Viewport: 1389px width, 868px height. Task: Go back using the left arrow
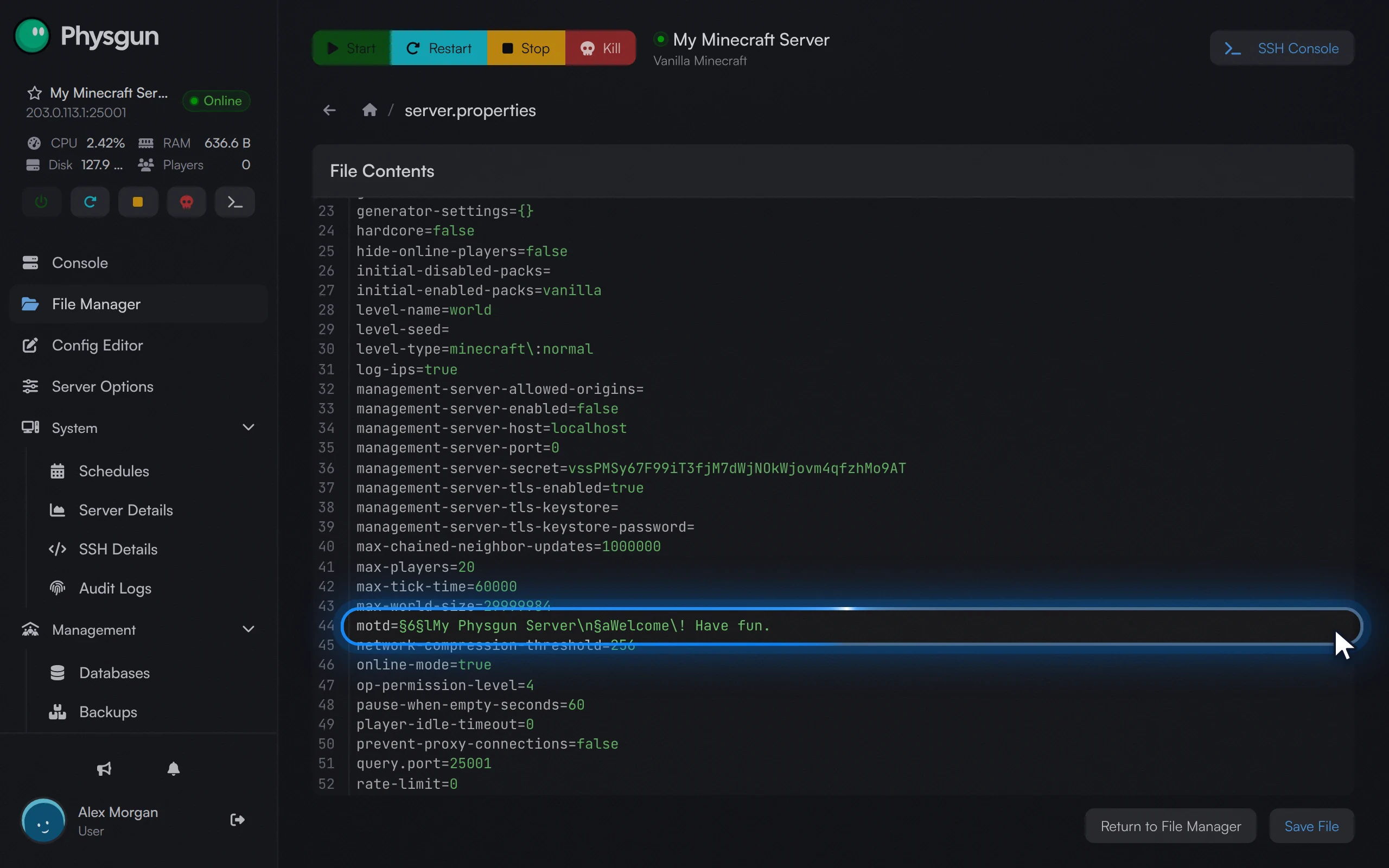[329, 110]
